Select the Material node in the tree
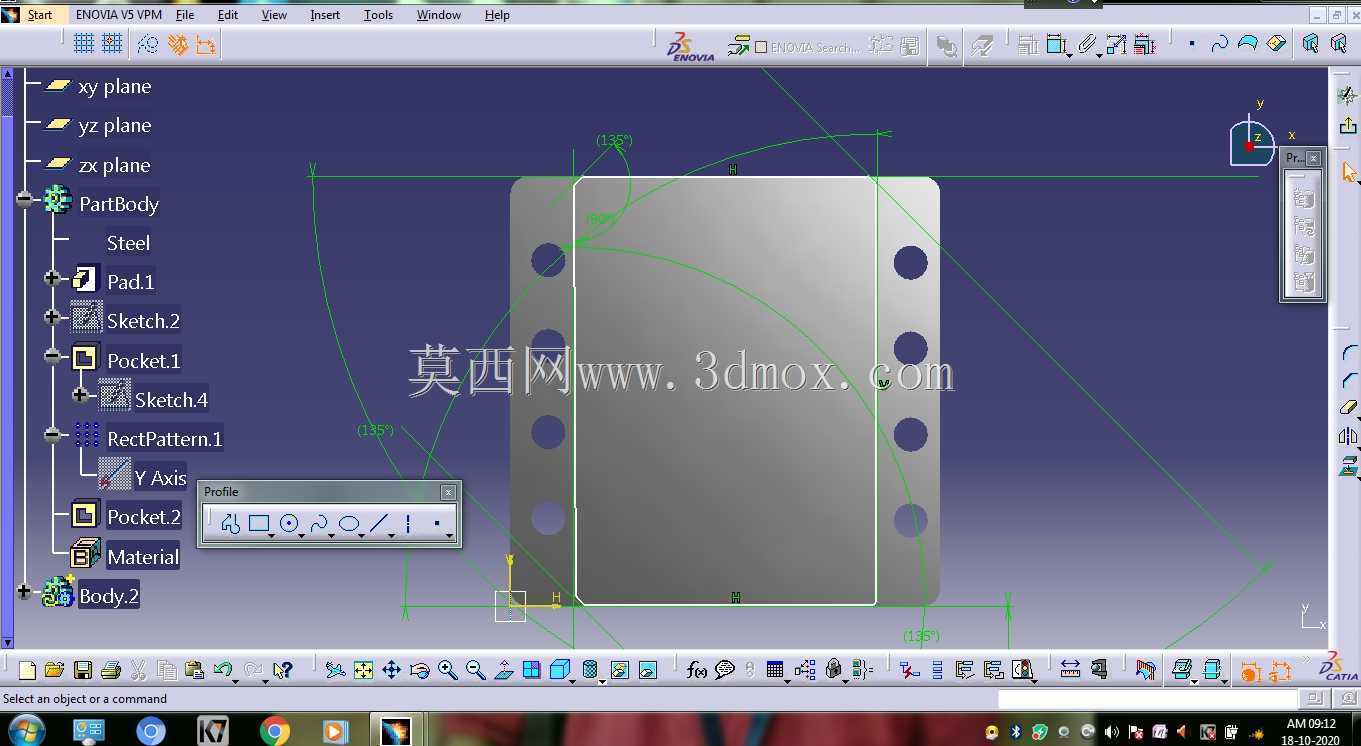The width and height of the screenshot is (1361, 746). [143, 557]
